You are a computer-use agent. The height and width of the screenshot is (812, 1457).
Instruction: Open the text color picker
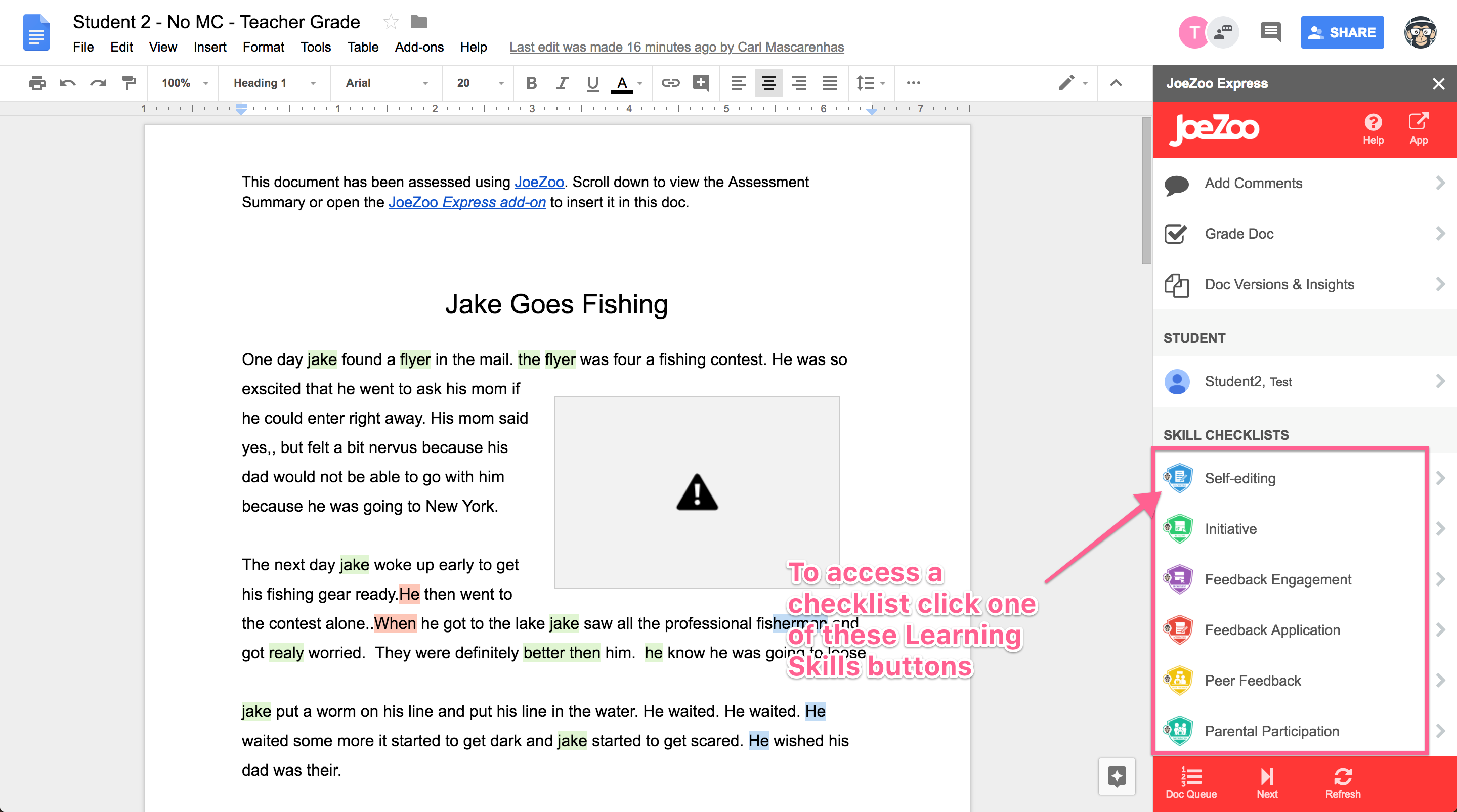pyautogui.click(x=622, y=83)
